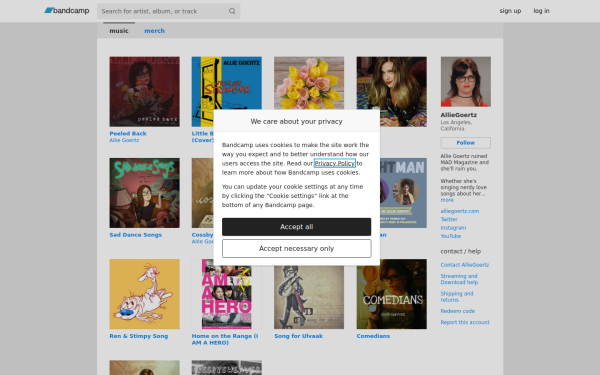Viewport: 600px width, 375px height.
Task: Open the Song for Ulvaak title link
Action: coord(298,336)
